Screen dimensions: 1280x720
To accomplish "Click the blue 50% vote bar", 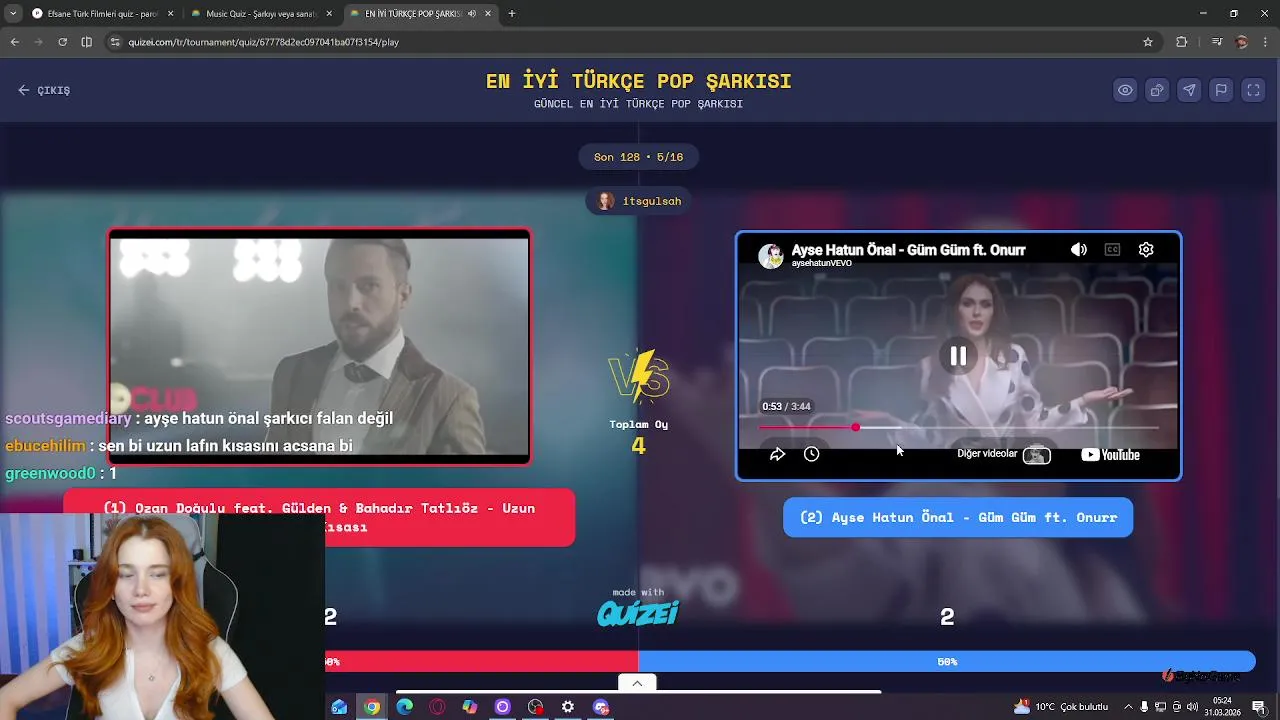I will [x=946, y=661].
